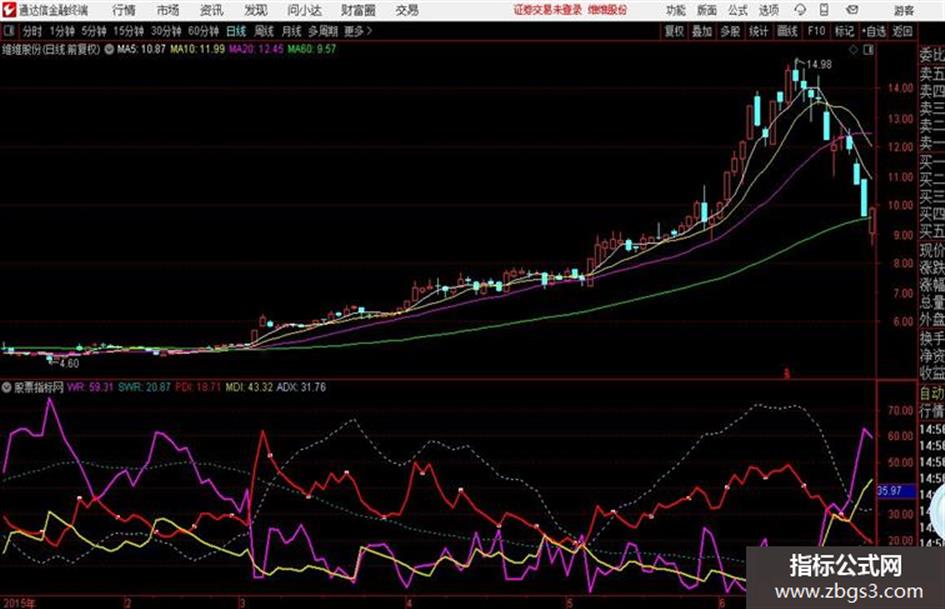Click the MA5: 10.87 label
Viewport: 945px width, 609px height.
coord(141,49)
